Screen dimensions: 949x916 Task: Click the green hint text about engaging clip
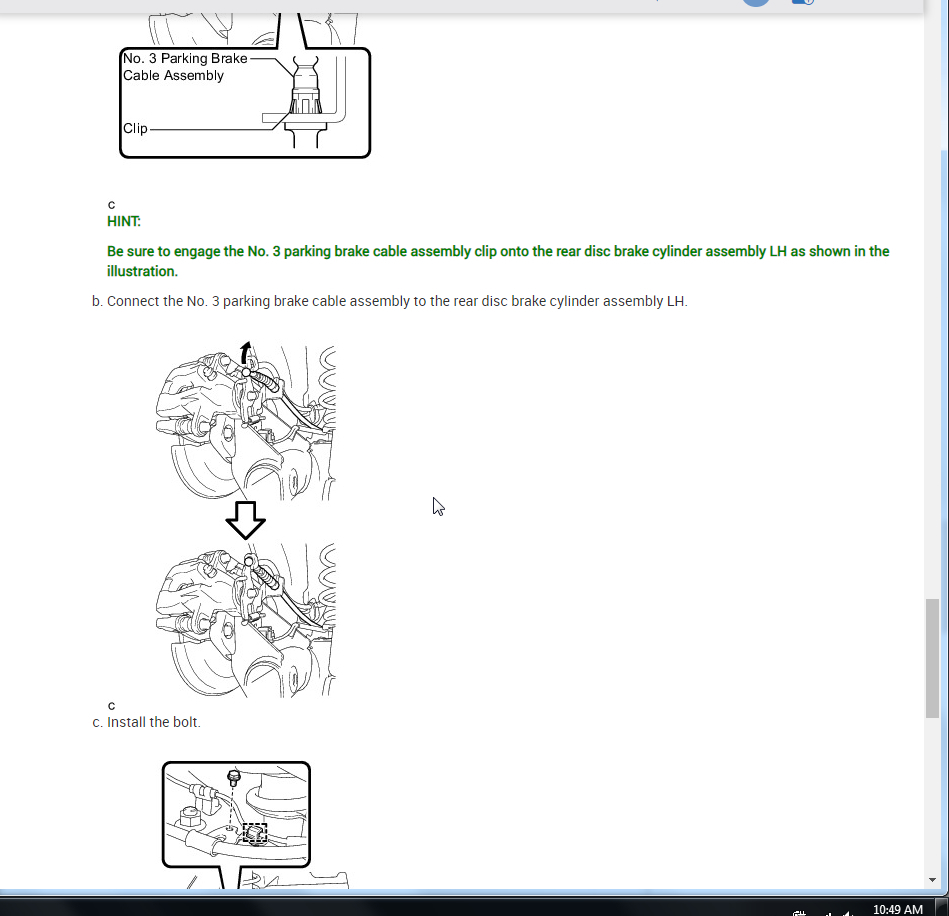coord(498,261)
